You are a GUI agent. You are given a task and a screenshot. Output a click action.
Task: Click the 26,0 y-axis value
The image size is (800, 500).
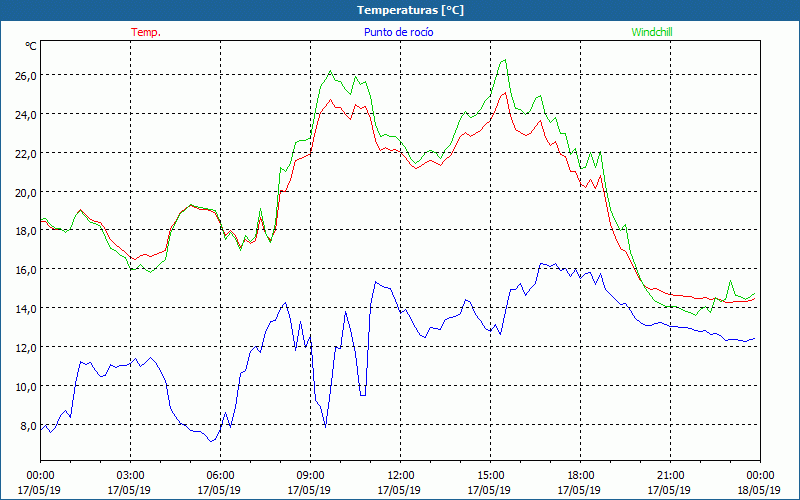point(26,75)
